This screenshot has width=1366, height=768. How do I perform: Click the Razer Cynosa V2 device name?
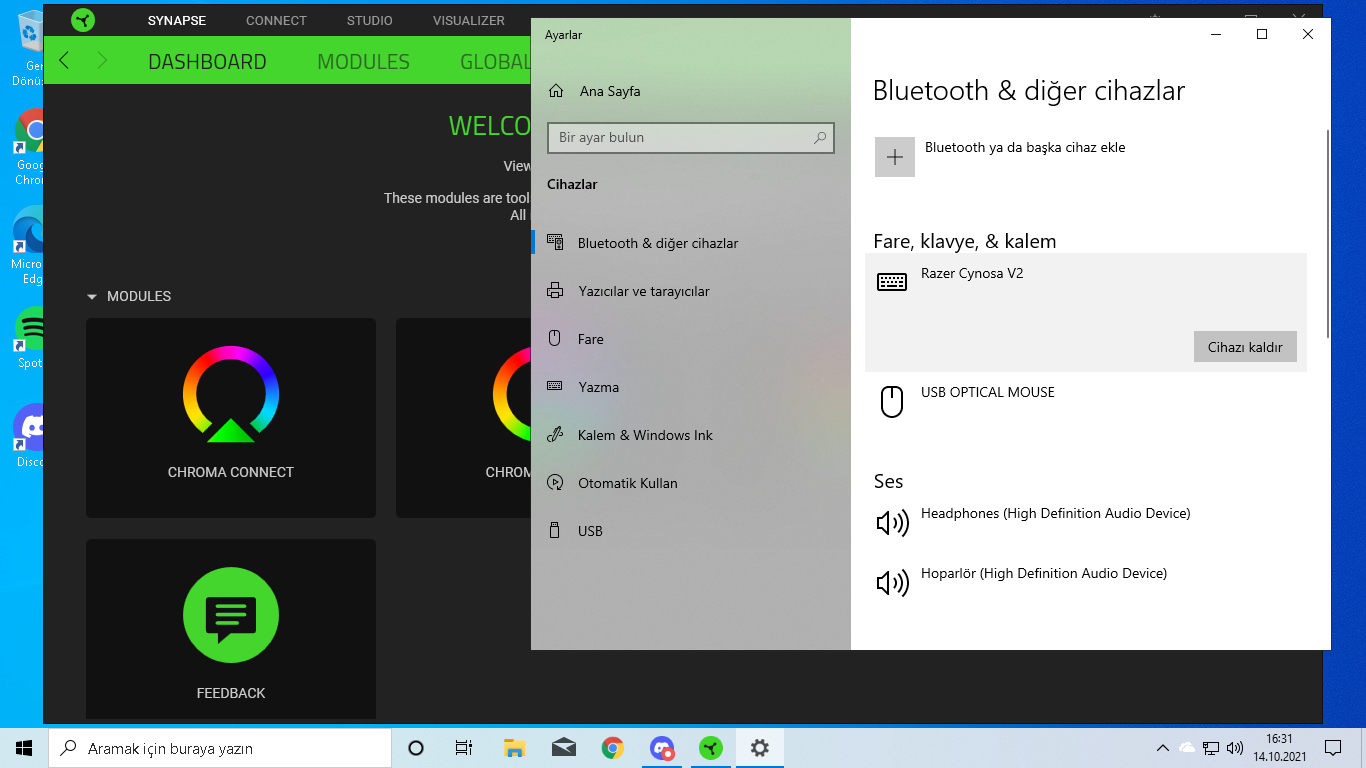[x=972, y=273]
